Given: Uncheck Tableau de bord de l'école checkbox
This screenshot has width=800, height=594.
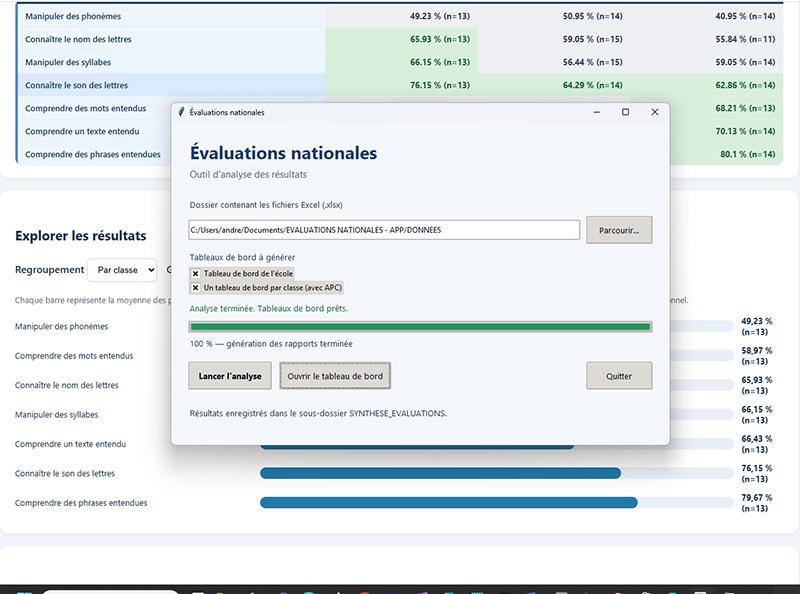Looking at the screenshot, I should click(x=195, y=274).
